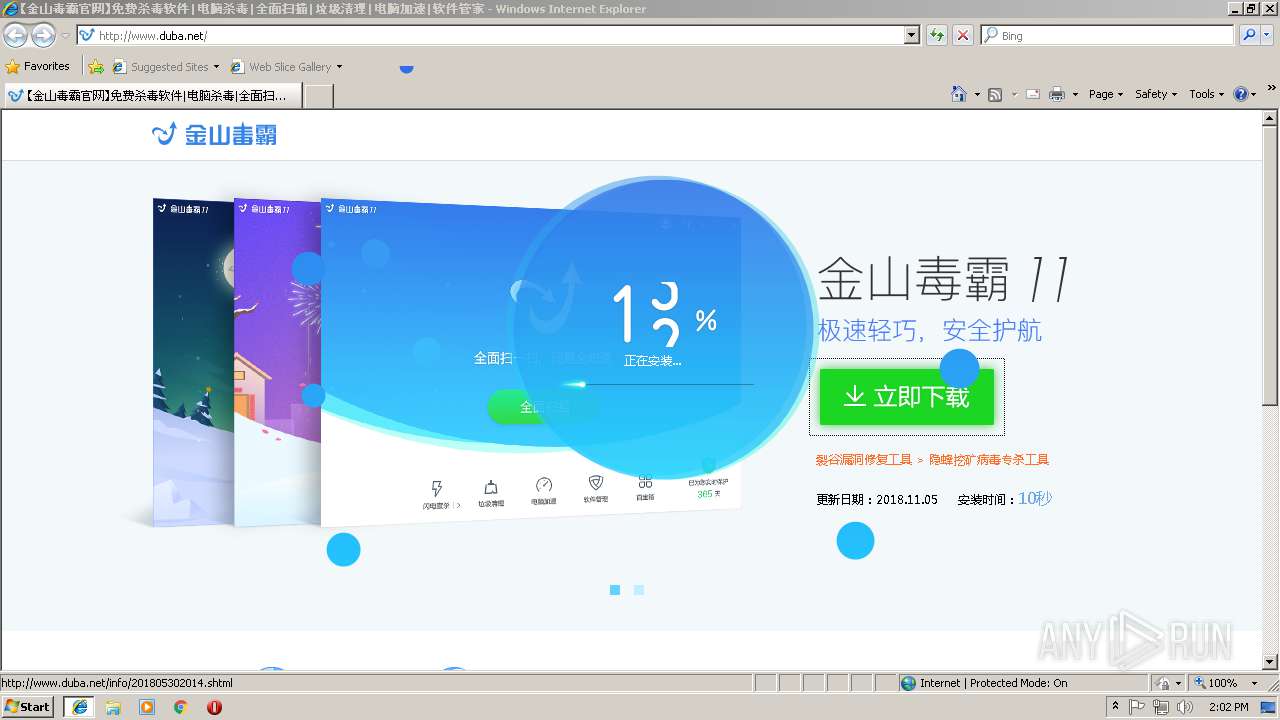Expand the address bar history dropdown
This screenshot has height=720, width=1280.
coord(911,35)
